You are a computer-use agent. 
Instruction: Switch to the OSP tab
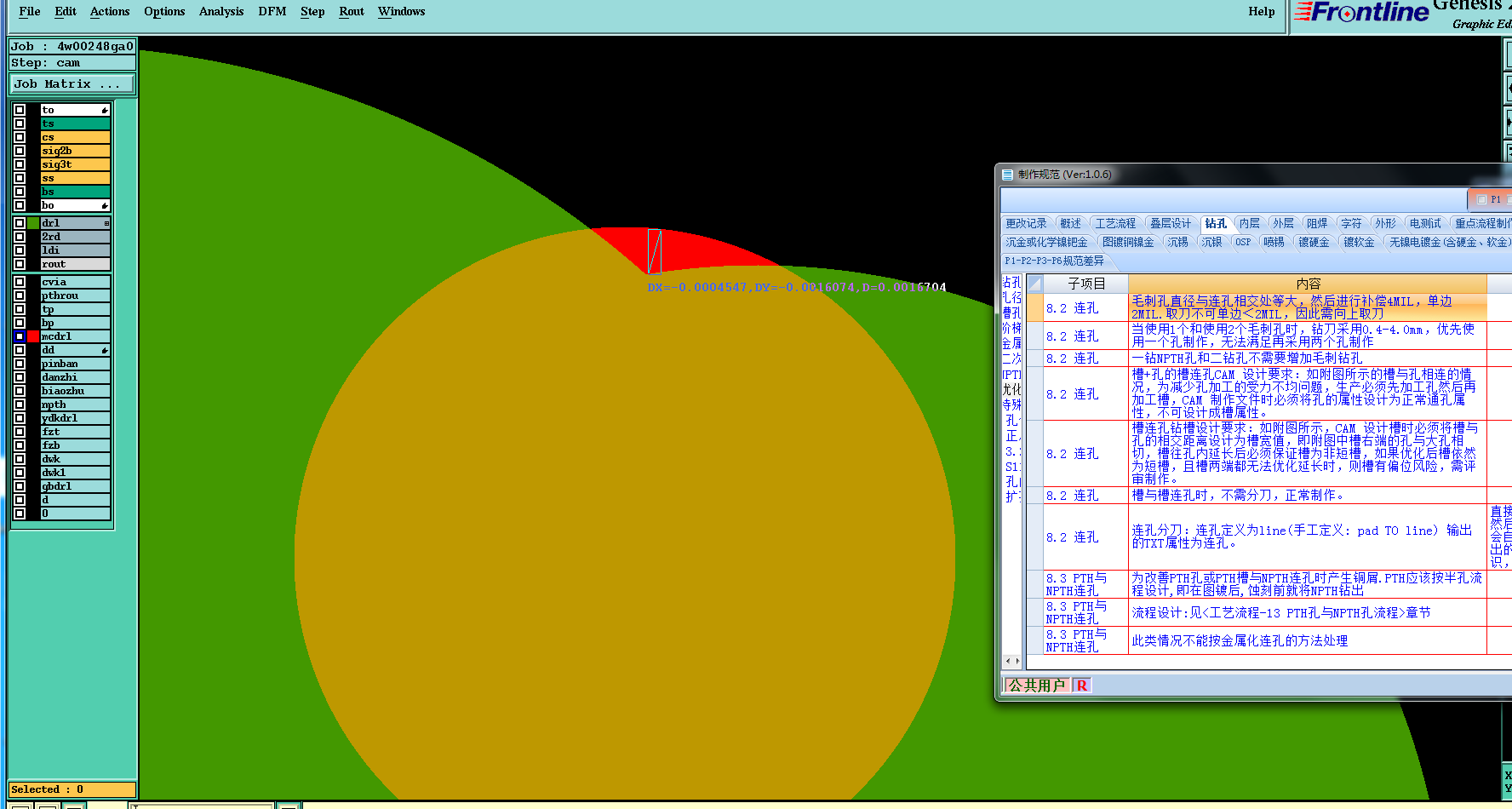click(x=1243, y=242)
